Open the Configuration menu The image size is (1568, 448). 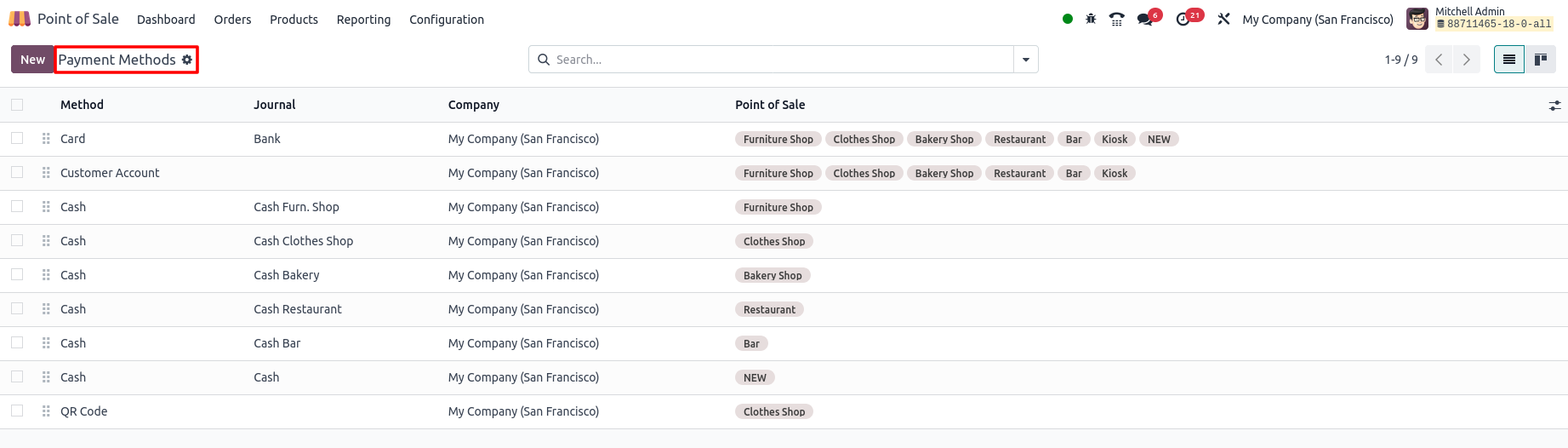(447, 20)
